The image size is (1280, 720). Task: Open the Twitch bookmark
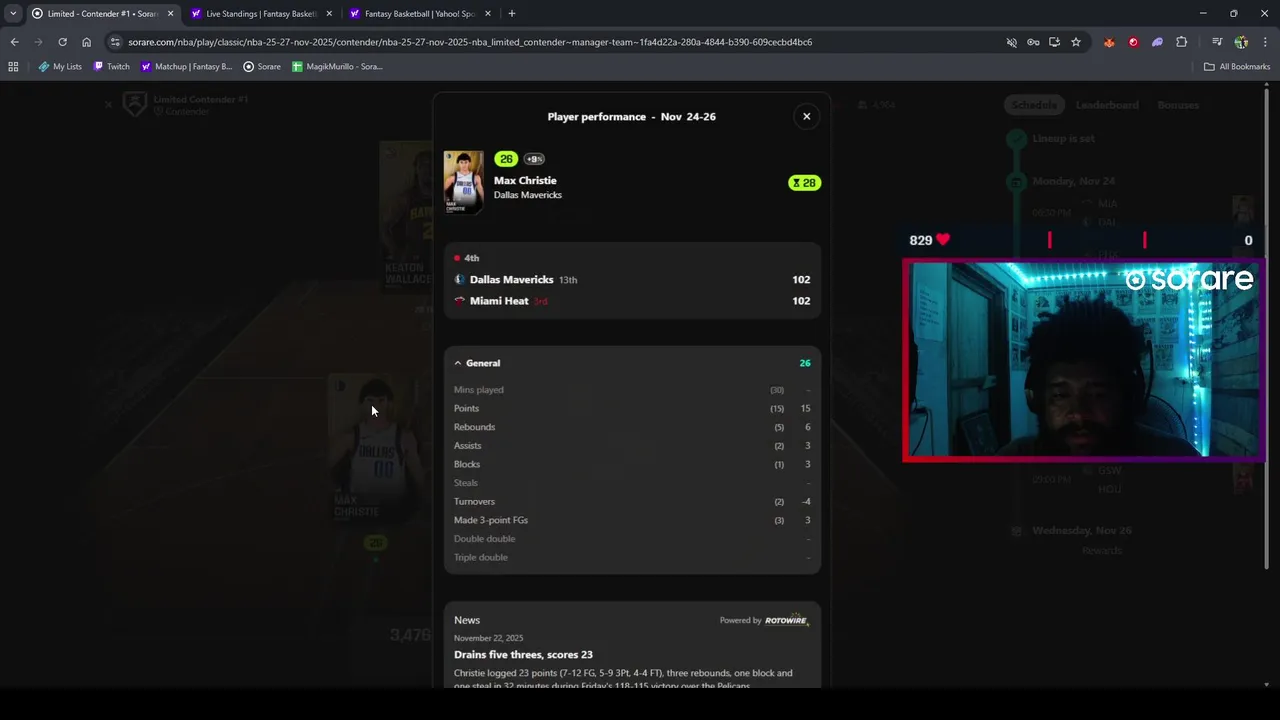(111, 67)
